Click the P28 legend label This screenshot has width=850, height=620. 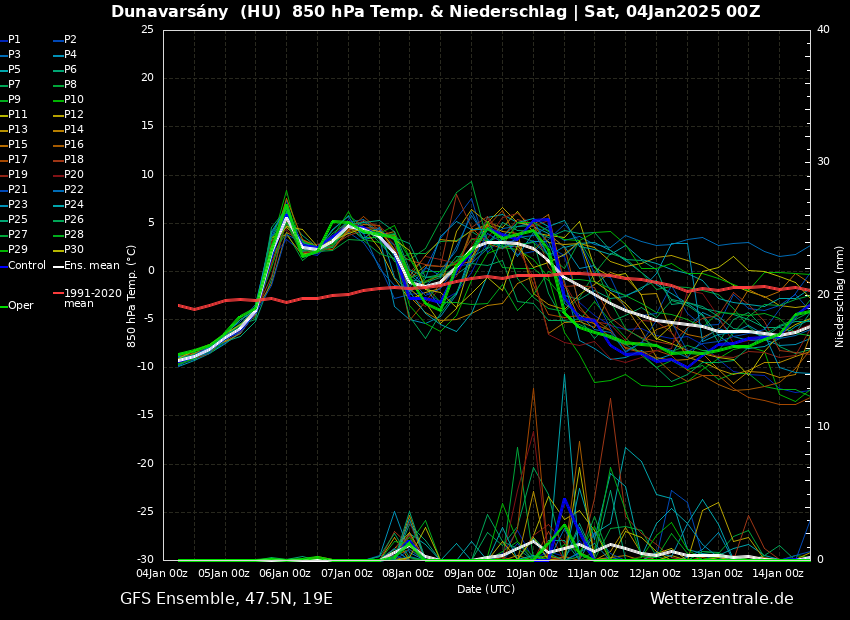[74, 235]
